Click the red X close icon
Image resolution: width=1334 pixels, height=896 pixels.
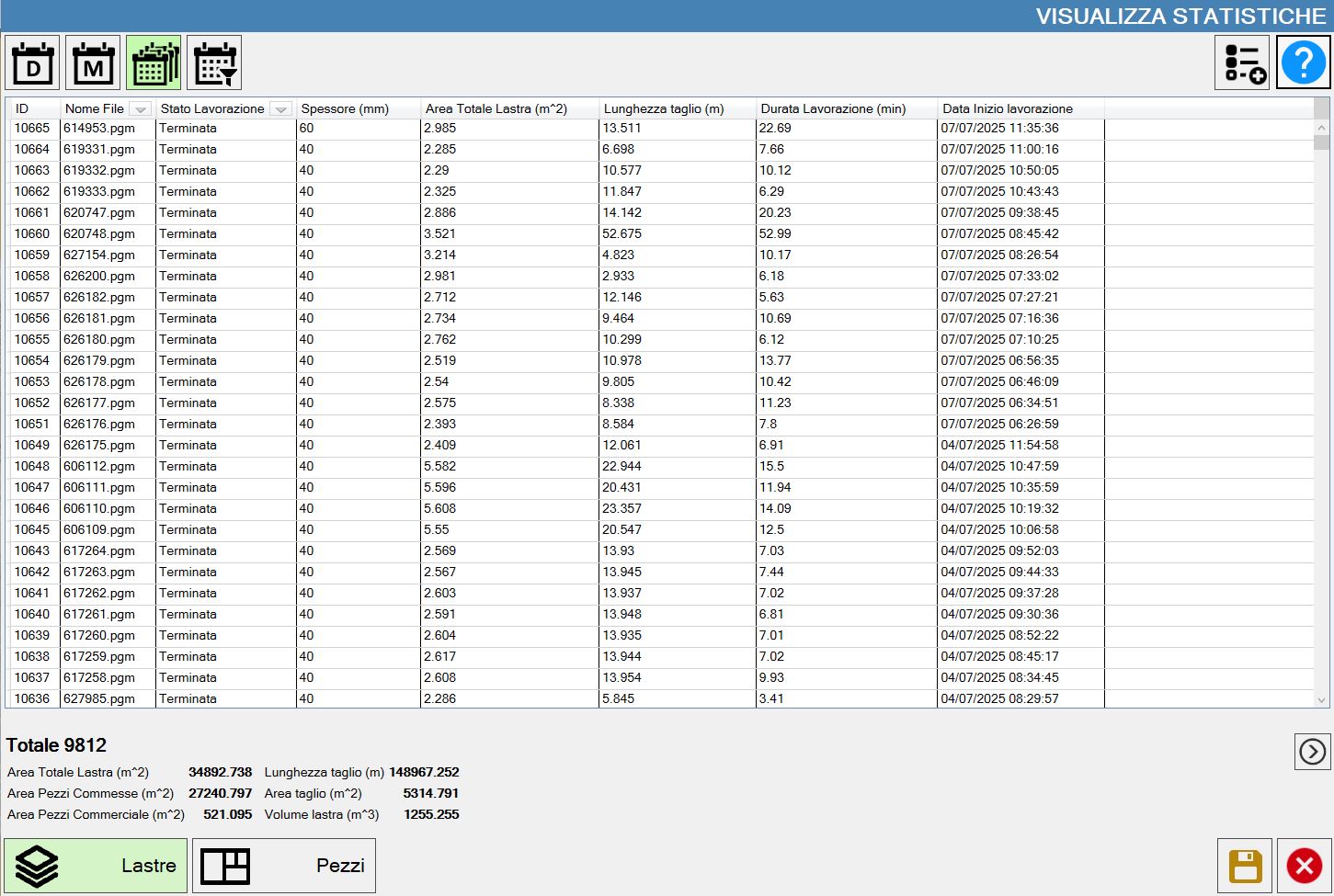tap(1304, 866)
